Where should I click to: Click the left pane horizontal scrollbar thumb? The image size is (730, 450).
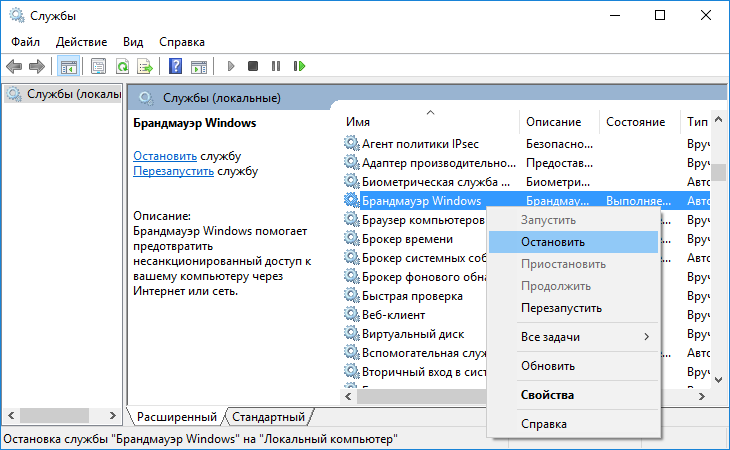54,415
